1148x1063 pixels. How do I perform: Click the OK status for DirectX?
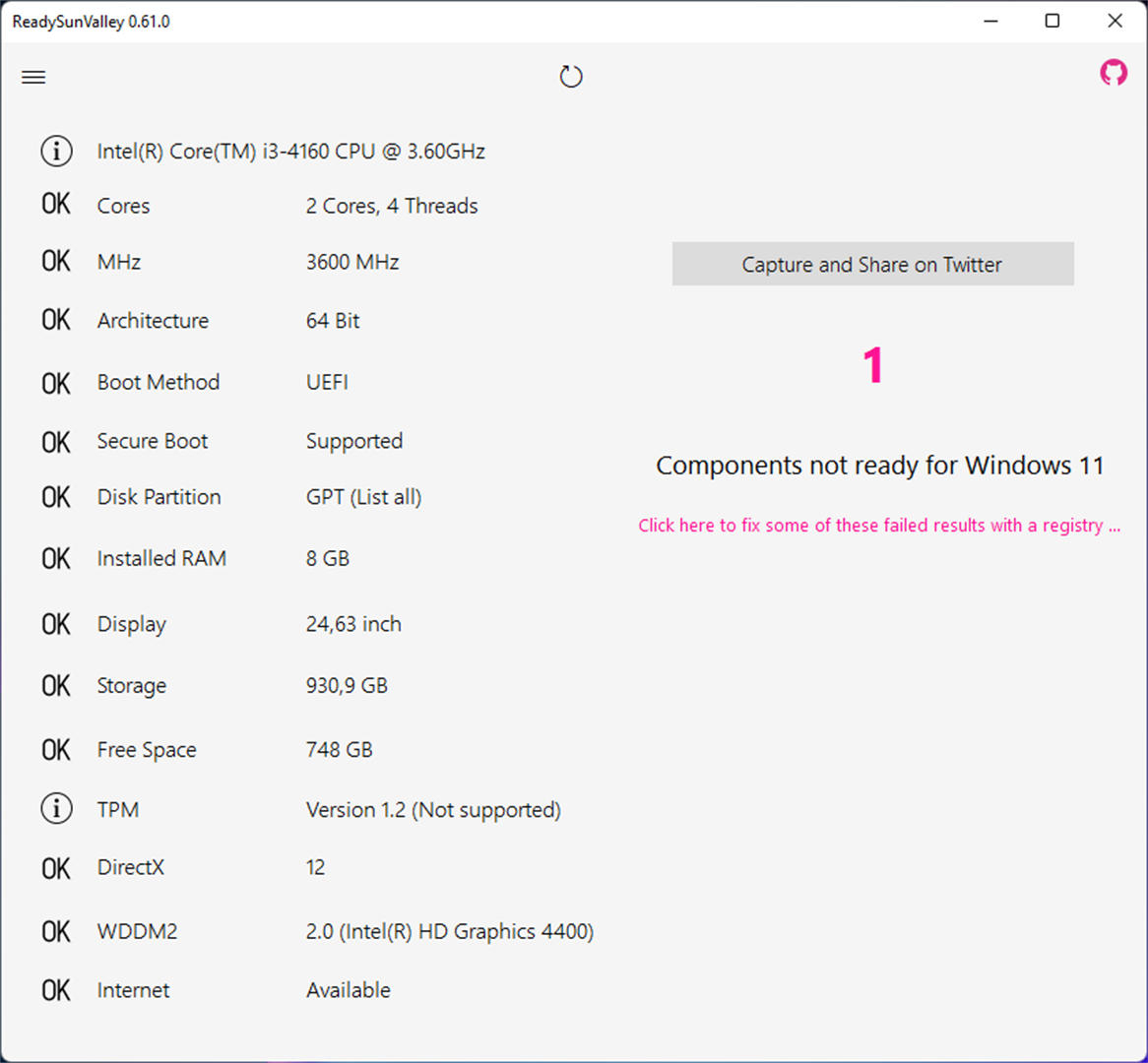[56, 869]
